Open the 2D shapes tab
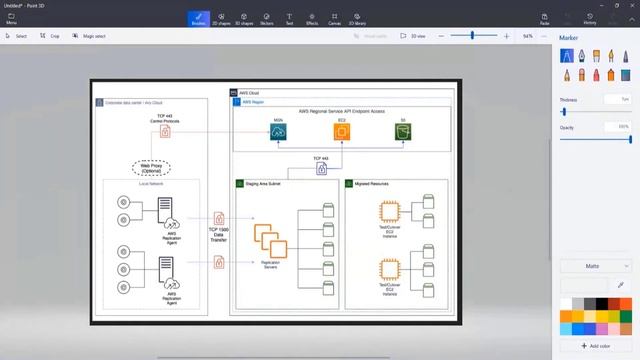 (x=221, y=19)
